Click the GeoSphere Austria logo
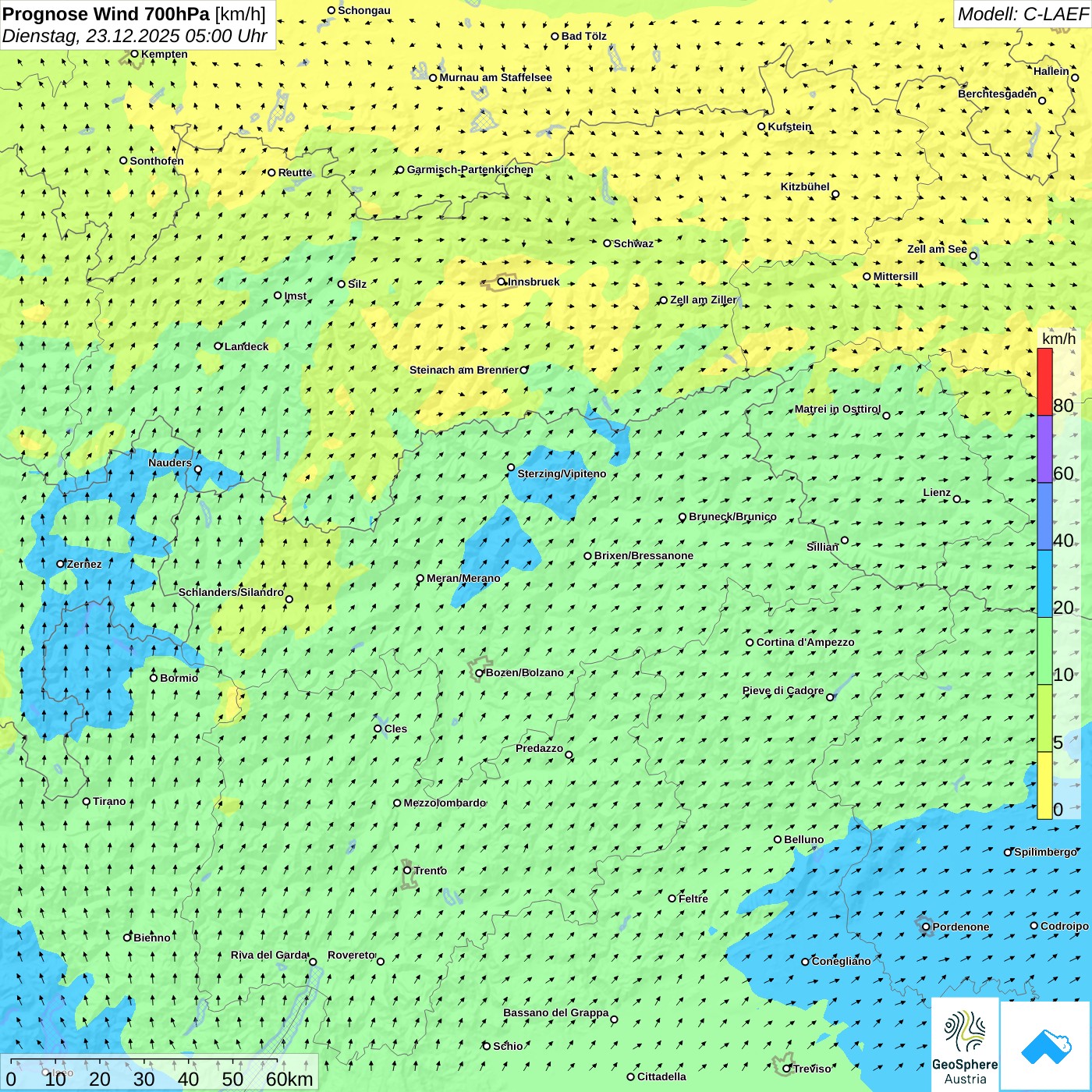This screenshot has width=1092, height=1092. pos(965,1044)
